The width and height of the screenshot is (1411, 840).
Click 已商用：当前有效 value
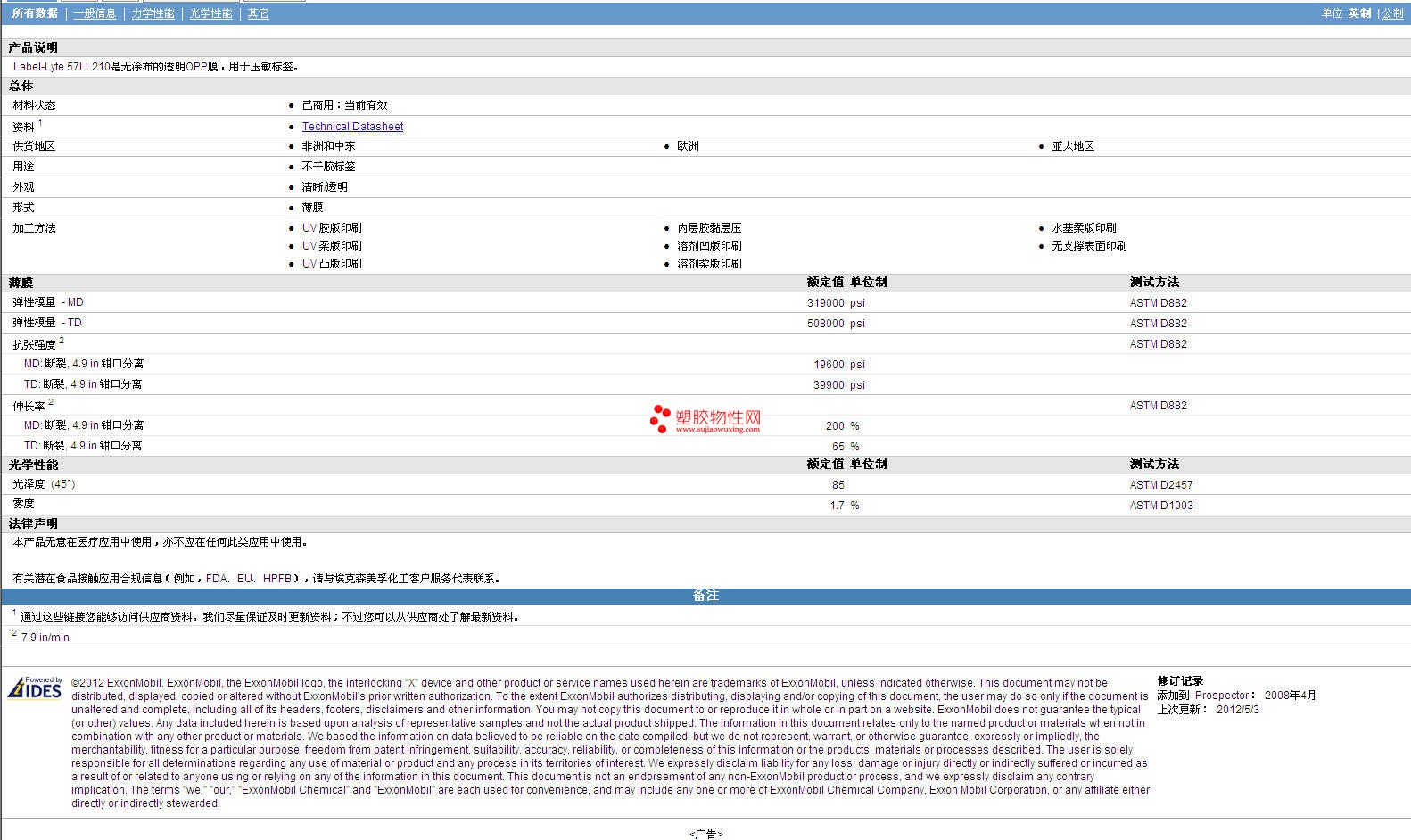344,105
